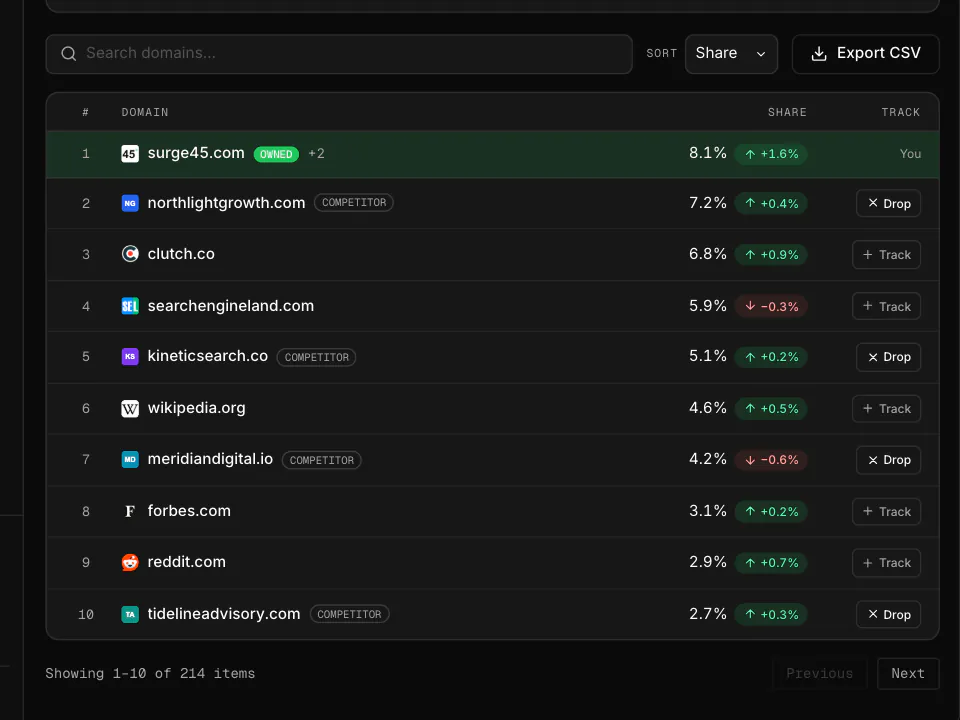Click the searchengineland.com SEL favicon
The image size is (960, 720).
click(x=130, y=306)
